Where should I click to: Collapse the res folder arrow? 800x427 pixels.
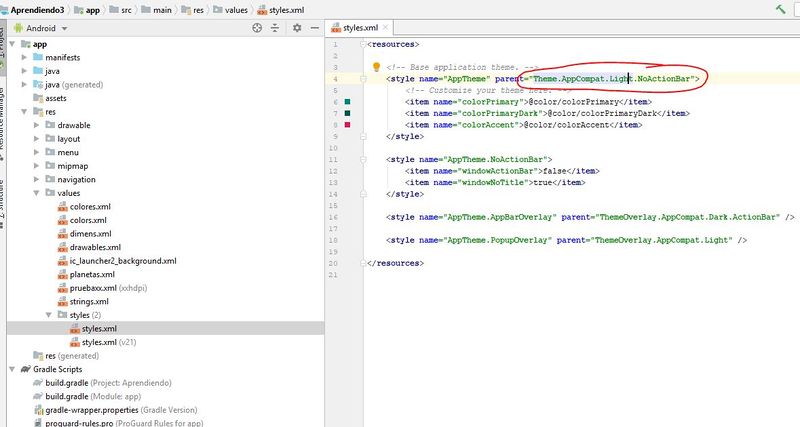point(24,112)
